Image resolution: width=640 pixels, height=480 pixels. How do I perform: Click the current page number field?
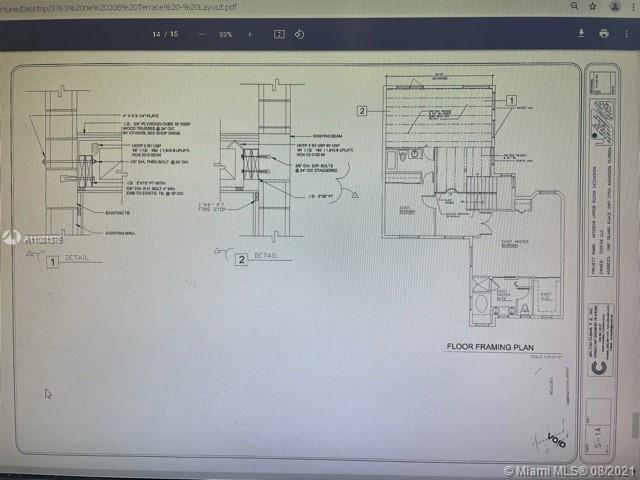156,34
